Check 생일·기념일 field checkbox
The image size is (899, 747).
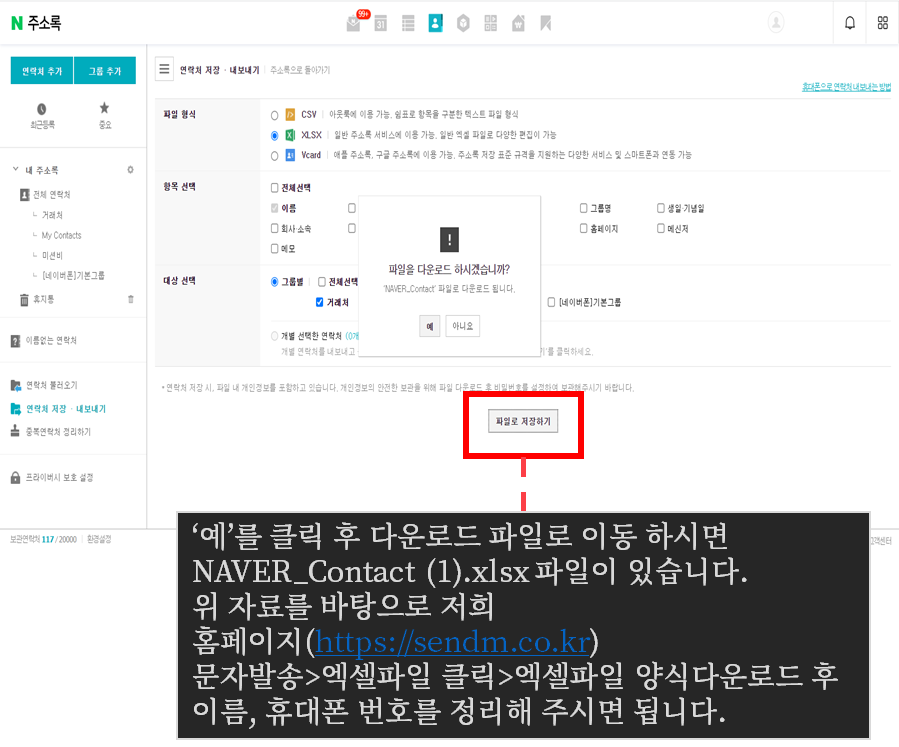click(x=661, y=208)
